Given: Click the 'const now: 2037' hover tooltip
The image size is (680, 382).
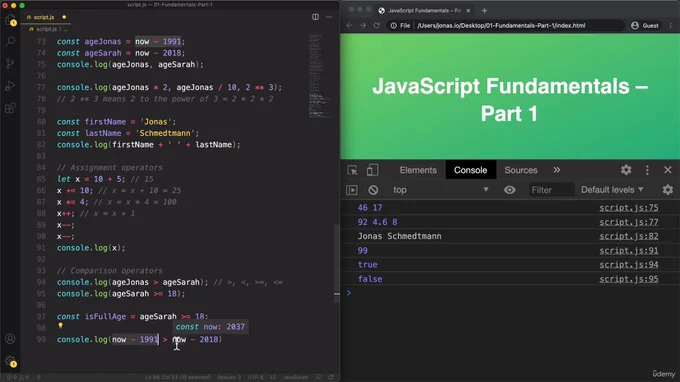Looking at the screenshot, I should click(x=210, y=326).
